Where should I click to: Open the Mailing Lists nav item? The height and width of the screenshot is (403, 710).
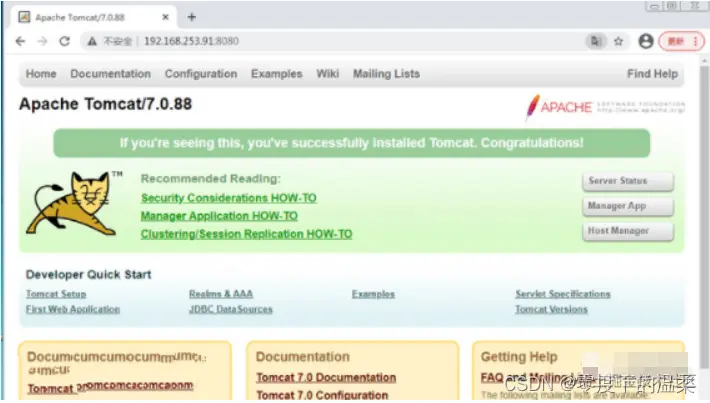386,73
